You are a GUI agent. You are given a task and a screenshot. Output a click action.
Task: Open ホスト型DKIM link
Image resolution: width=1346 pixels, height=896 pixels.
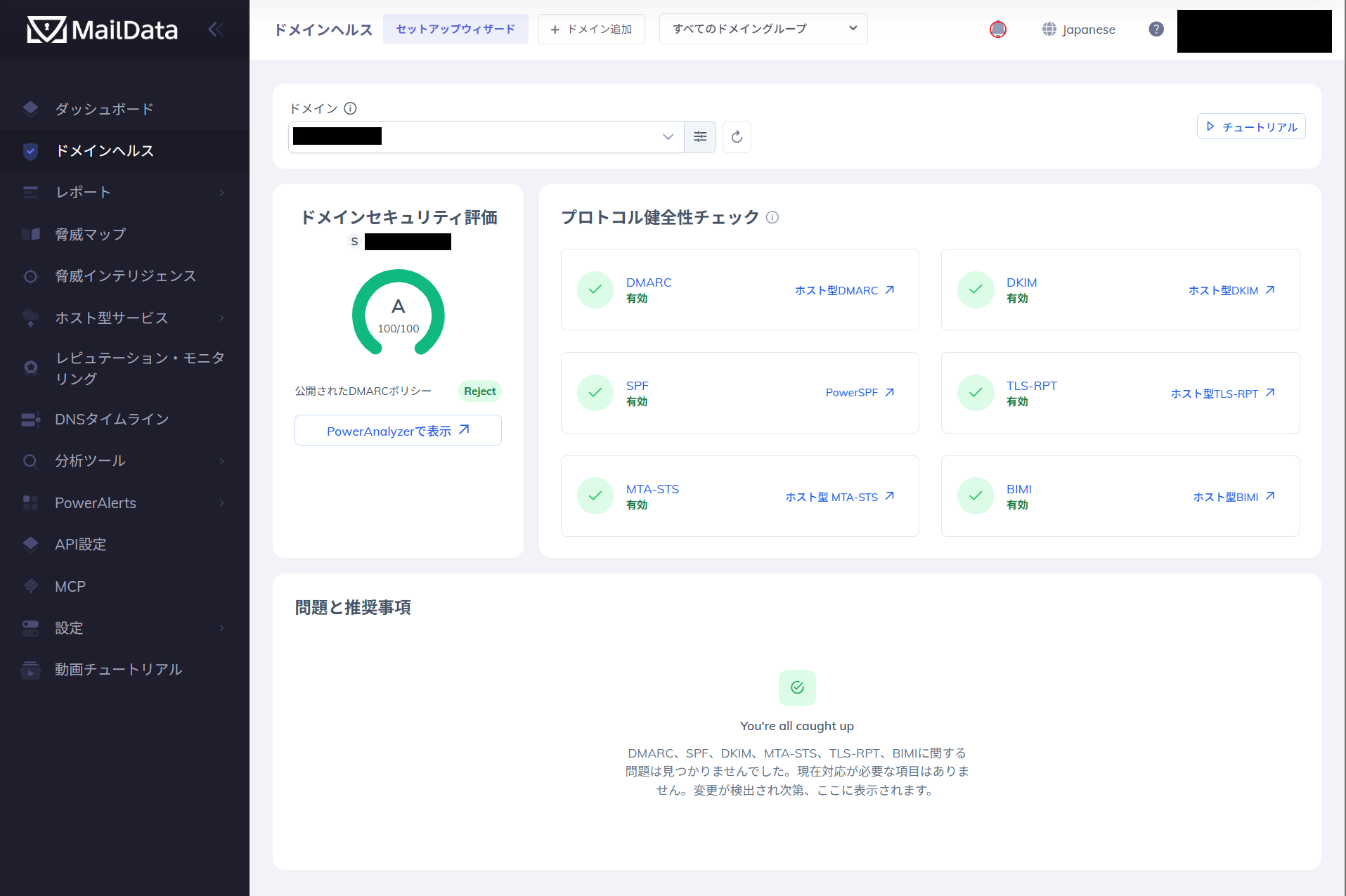pyautogui.click(x=1231, y=290)
